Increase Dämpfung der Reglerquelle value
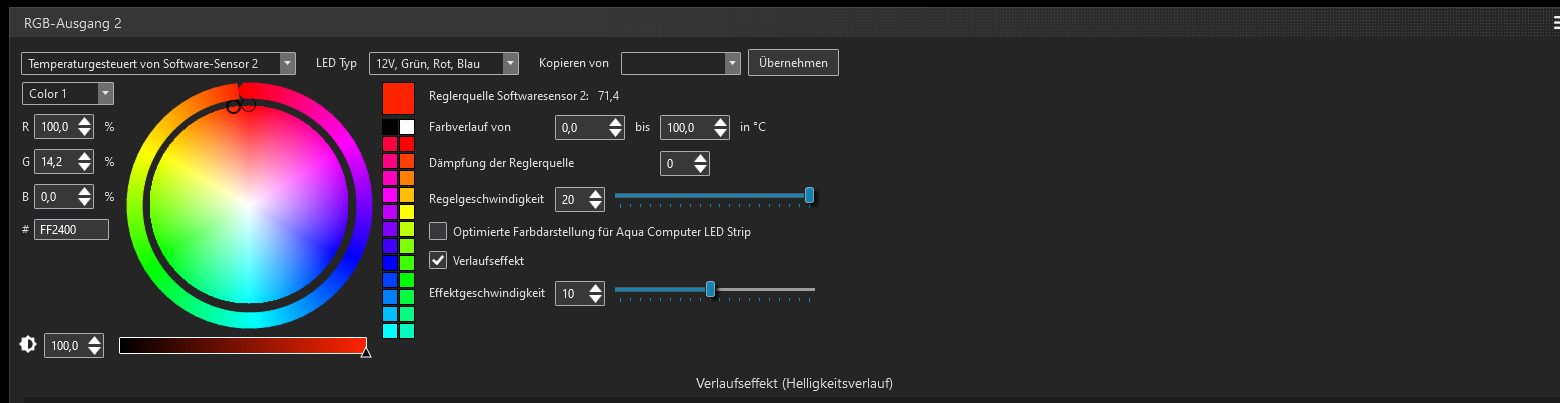The image size is (1560, 403). [x=700, y=157]
